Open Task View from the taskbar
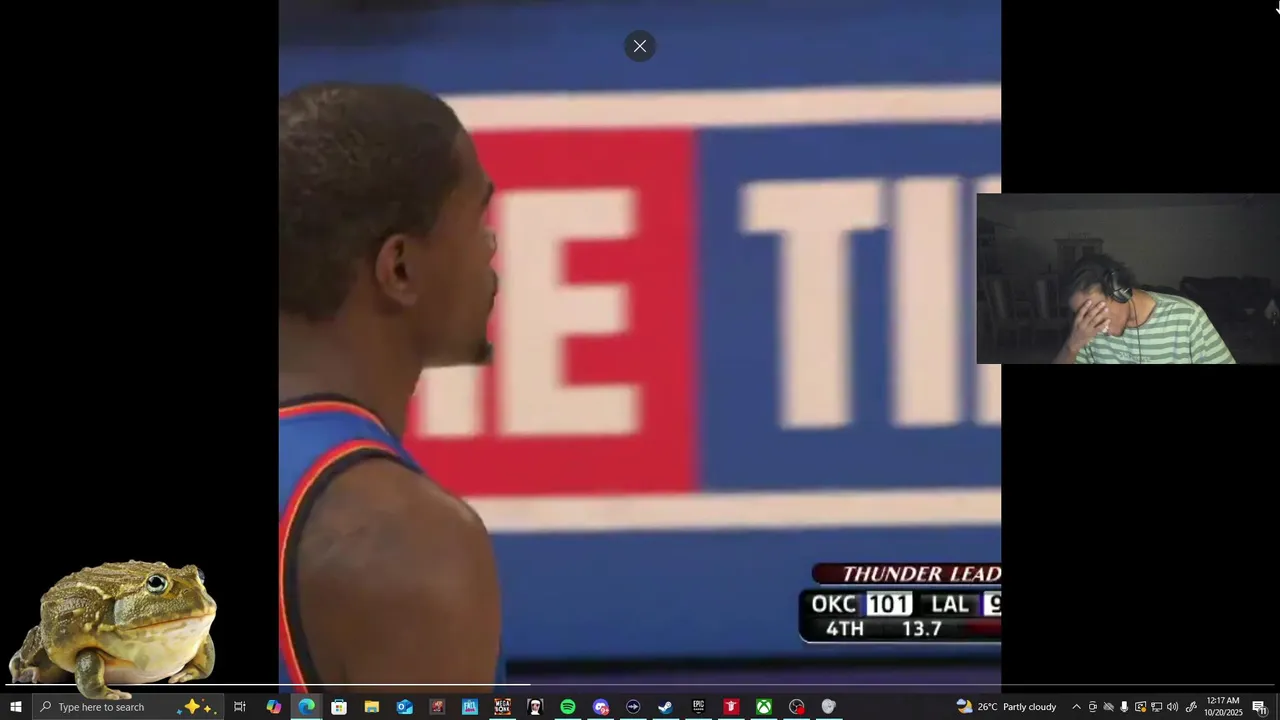 pyautogui.click(x=240, y=707)
